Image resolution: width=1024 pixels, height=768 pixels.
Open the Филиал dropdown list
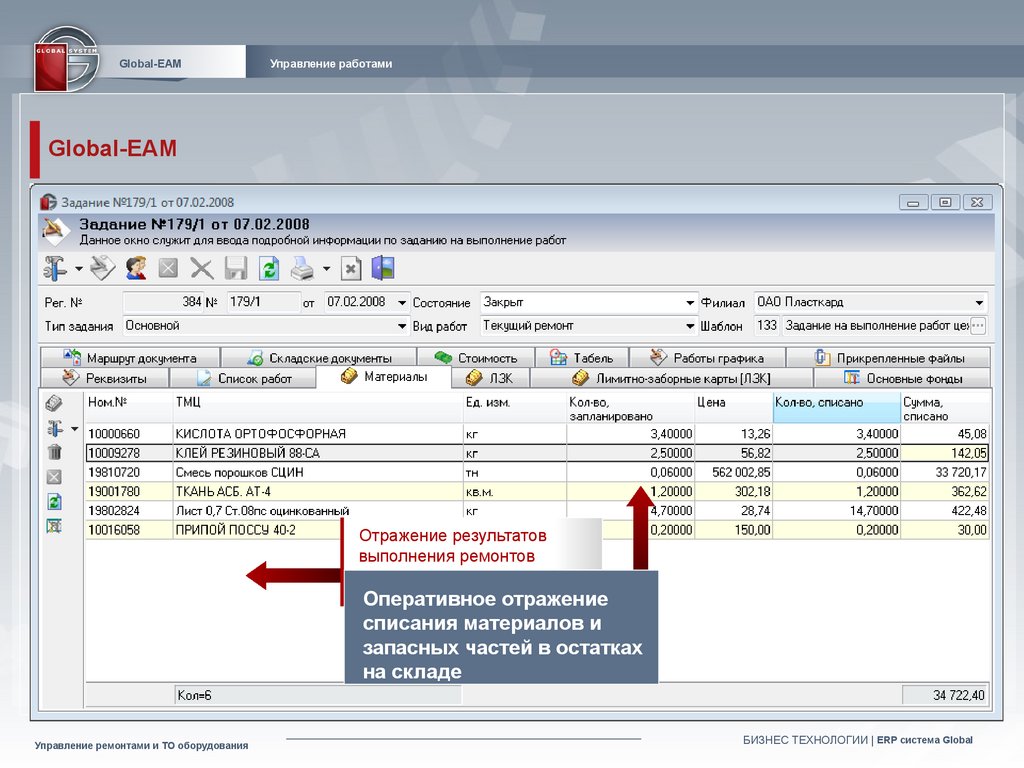[979, 302]
